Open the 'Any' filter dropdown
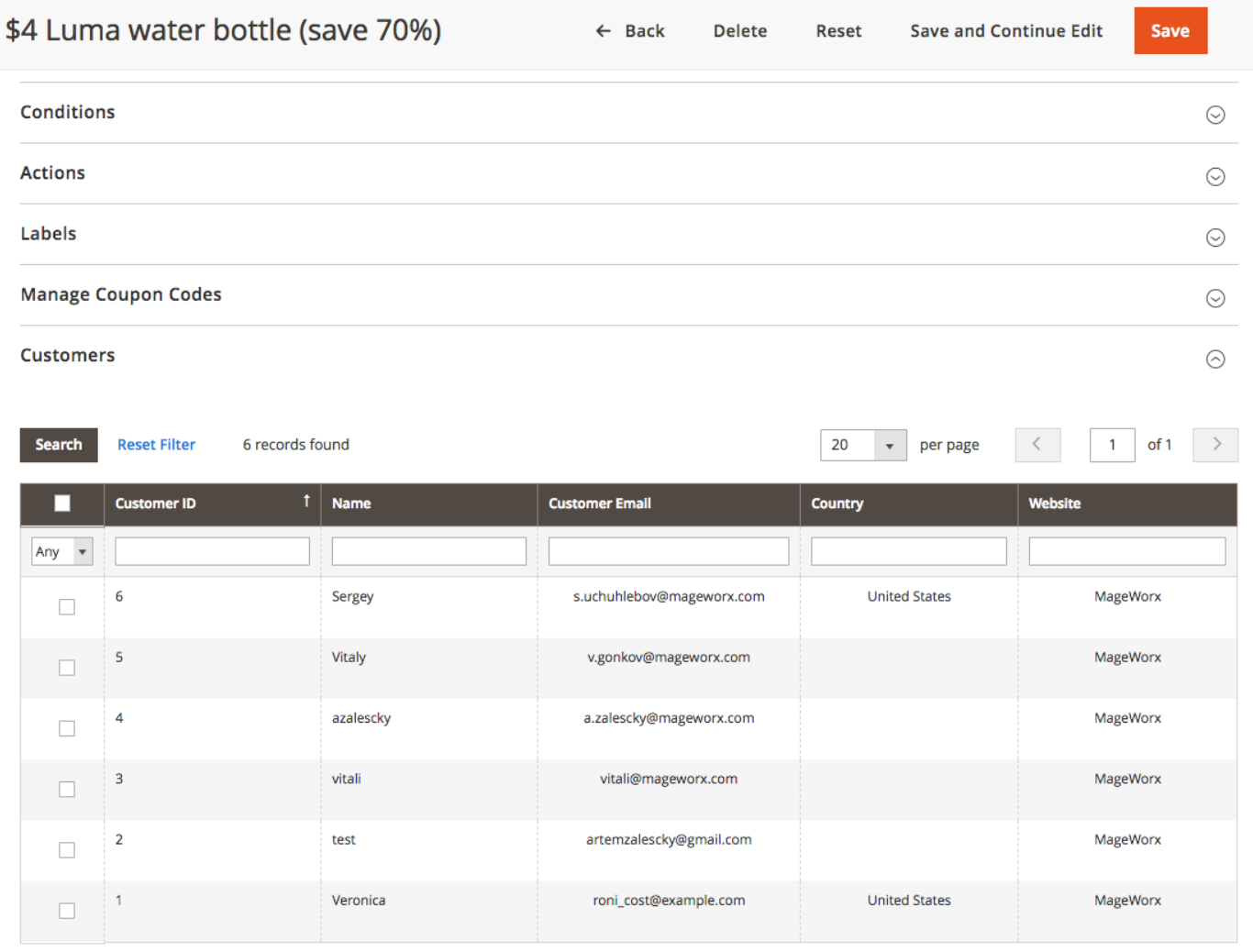Image resolution: width=1253 pixels, height=952 pixels. tap(62, 551)
